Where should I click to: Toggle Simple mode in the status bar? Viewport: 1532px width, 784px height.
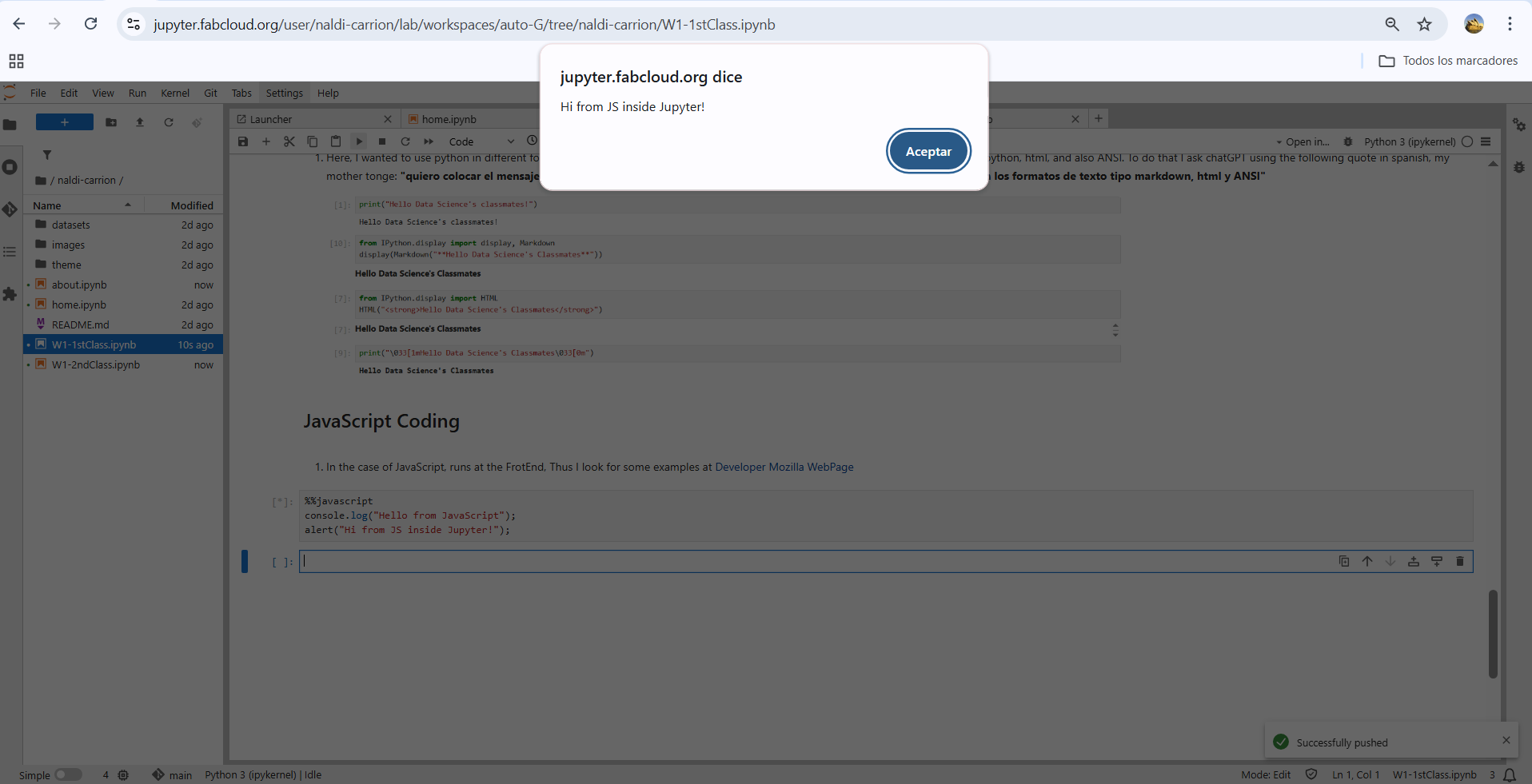click(x=69, y=774)
